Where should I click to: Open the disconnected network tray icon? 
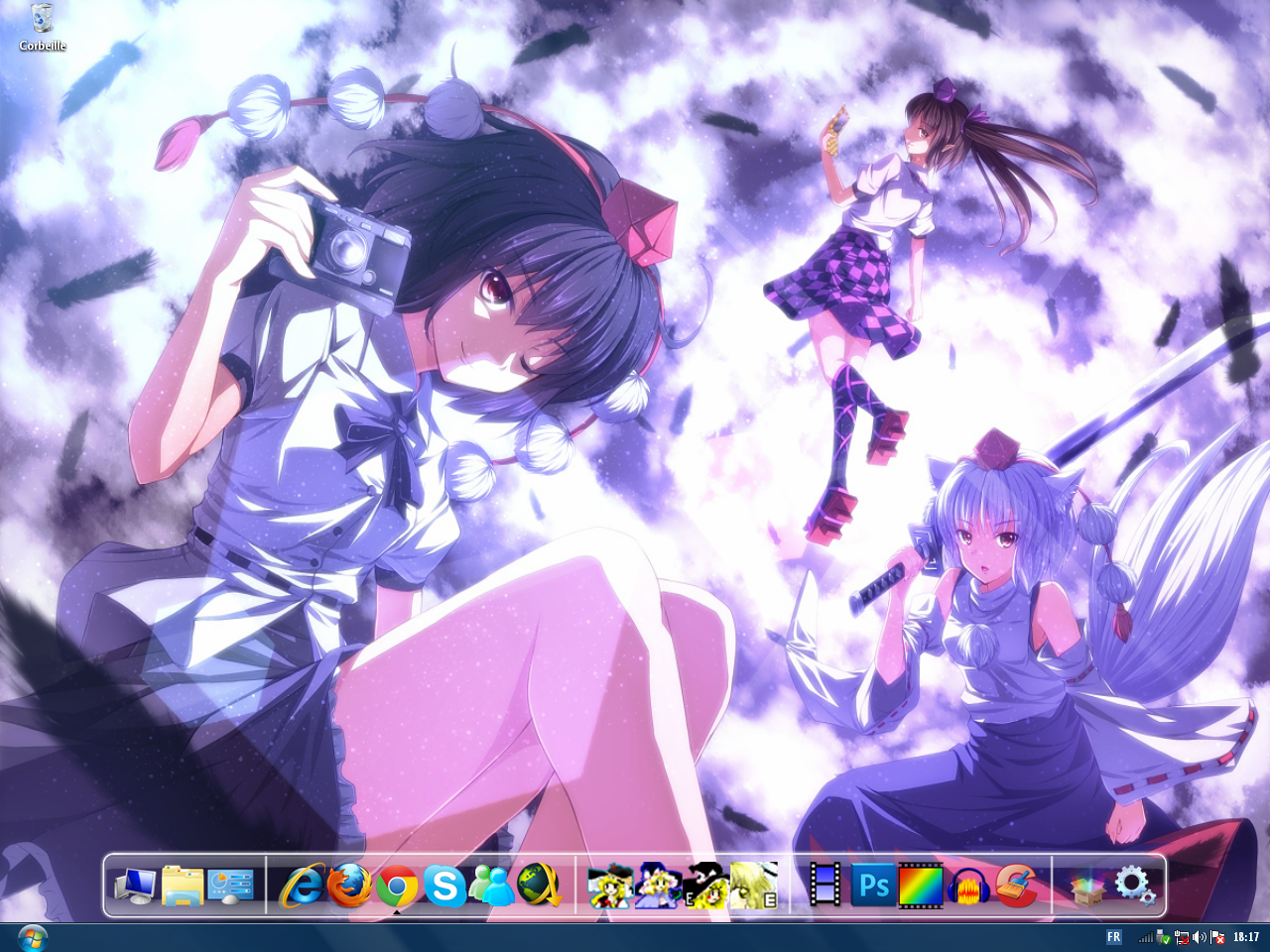[1182, 938]
